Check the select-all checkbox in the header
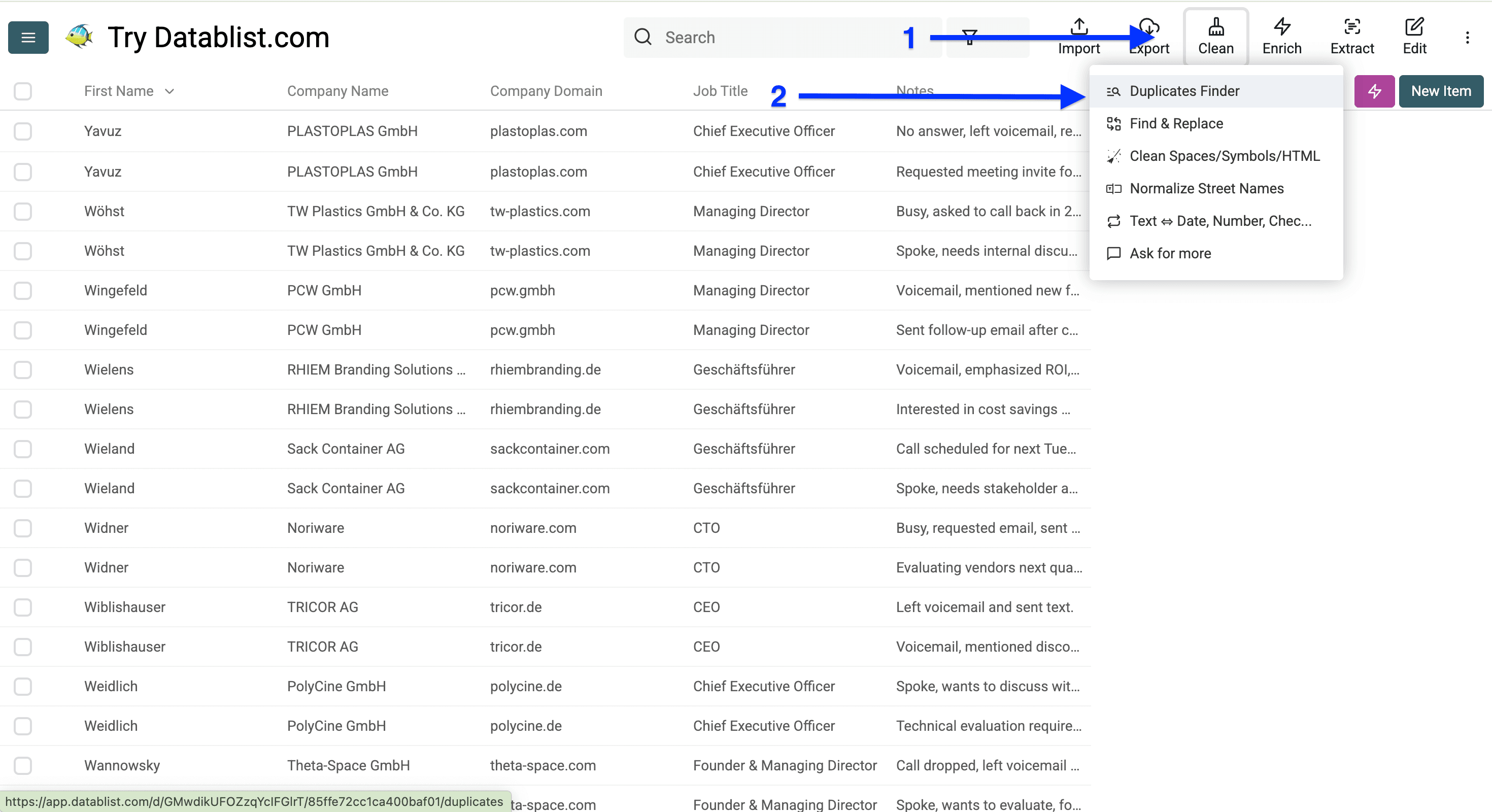 click(23, 91)
